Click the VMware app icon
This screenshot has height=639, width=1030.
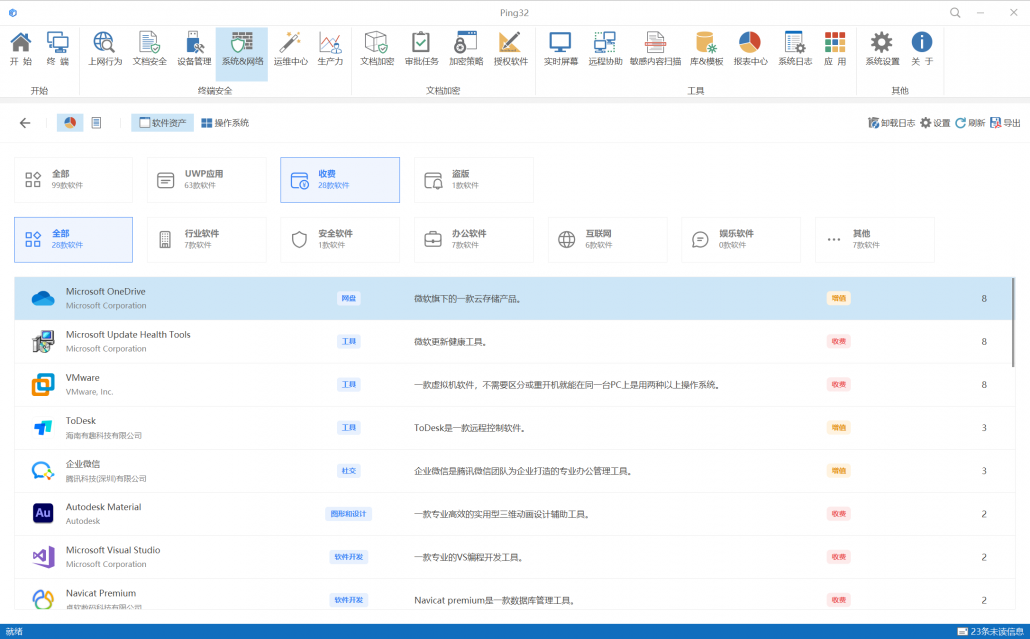pyautogui.click(x=43, y=384)
